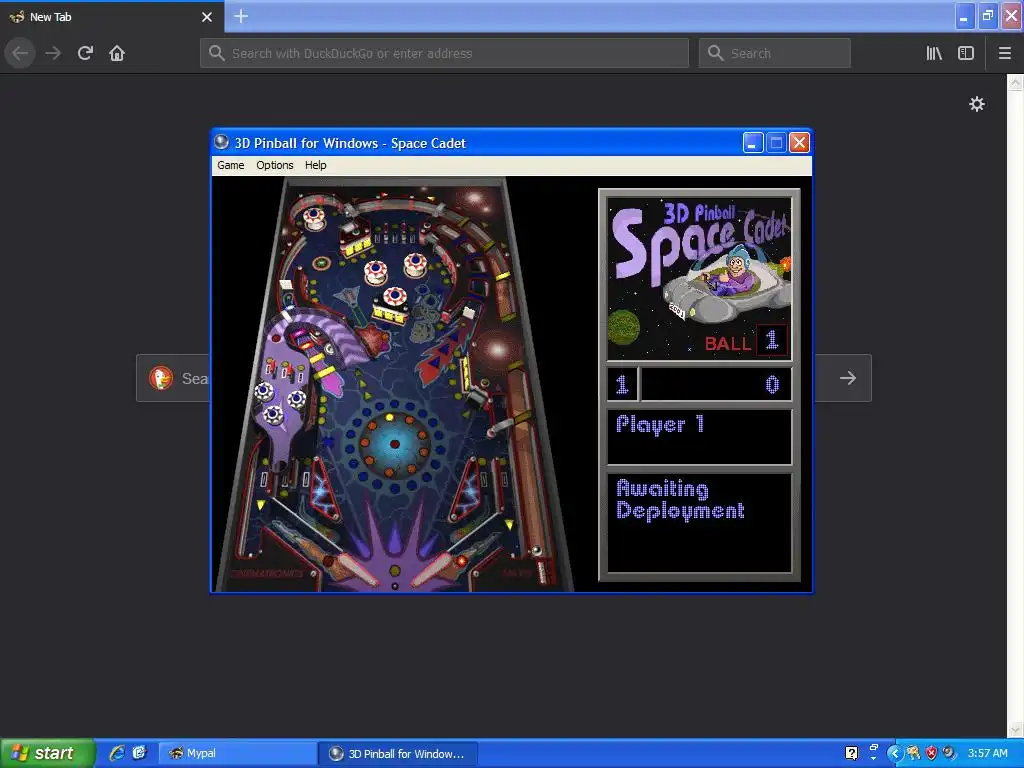Switch to 3D Pinball taskbar button
This screenshot has height=768, width=1024.
pyautogui.click(x=398, y=754)
